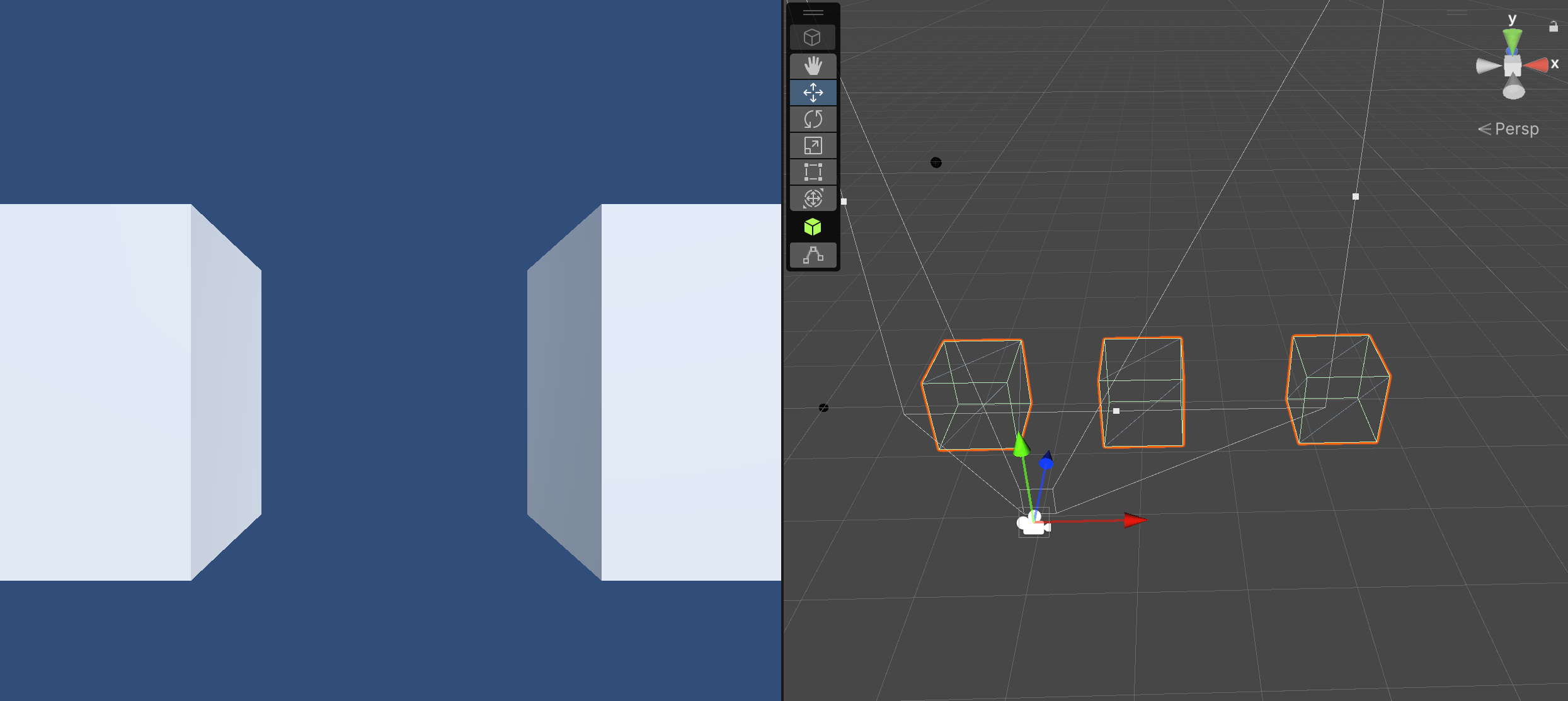
Task: Click the gizmo center cube
Action: point(1513,65)
